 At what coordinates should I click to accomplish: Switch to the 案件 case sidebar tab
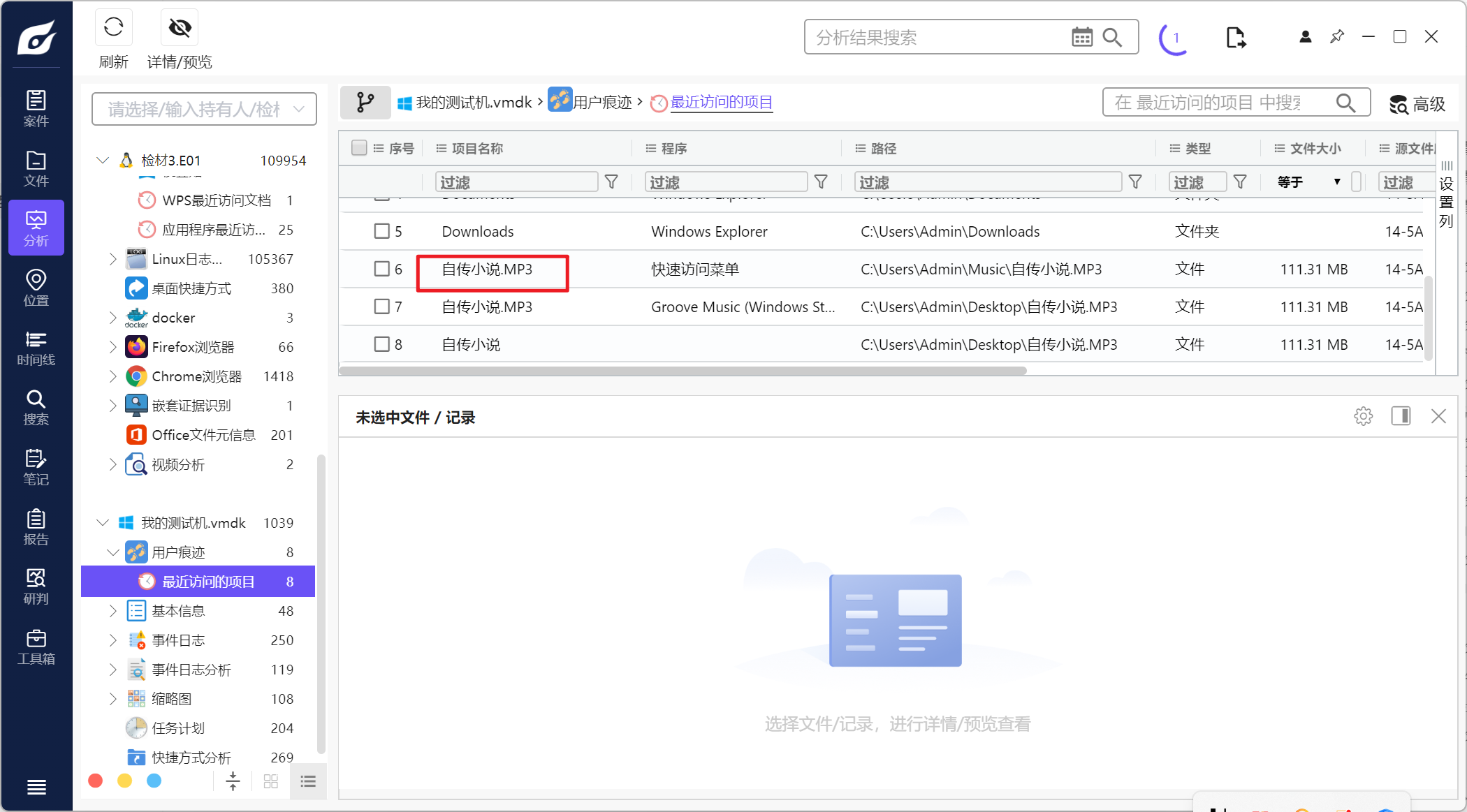pos(36,109)
